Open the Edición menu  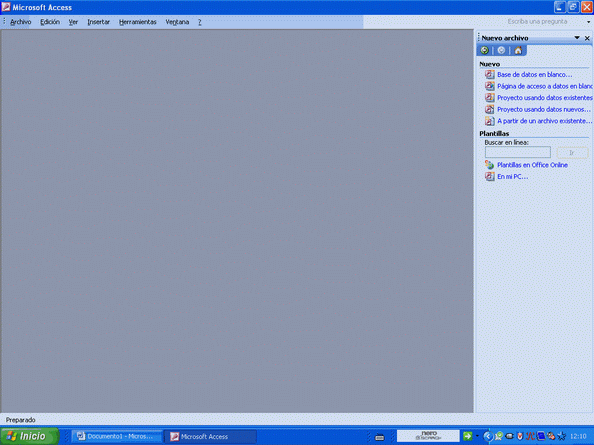[x=50, y=22]
